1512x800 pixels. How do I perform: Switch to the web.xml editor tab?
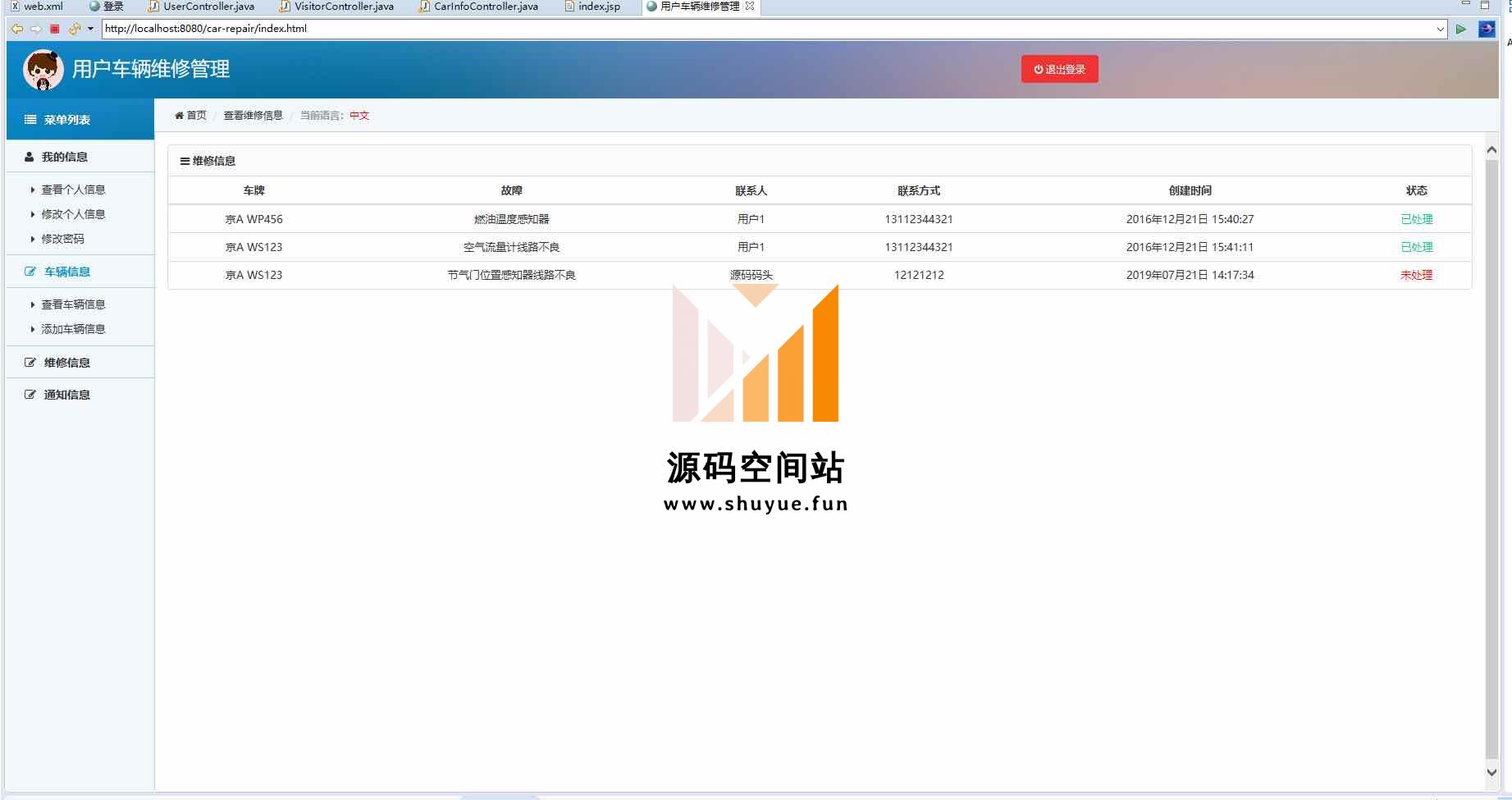(x=37, y=7)
